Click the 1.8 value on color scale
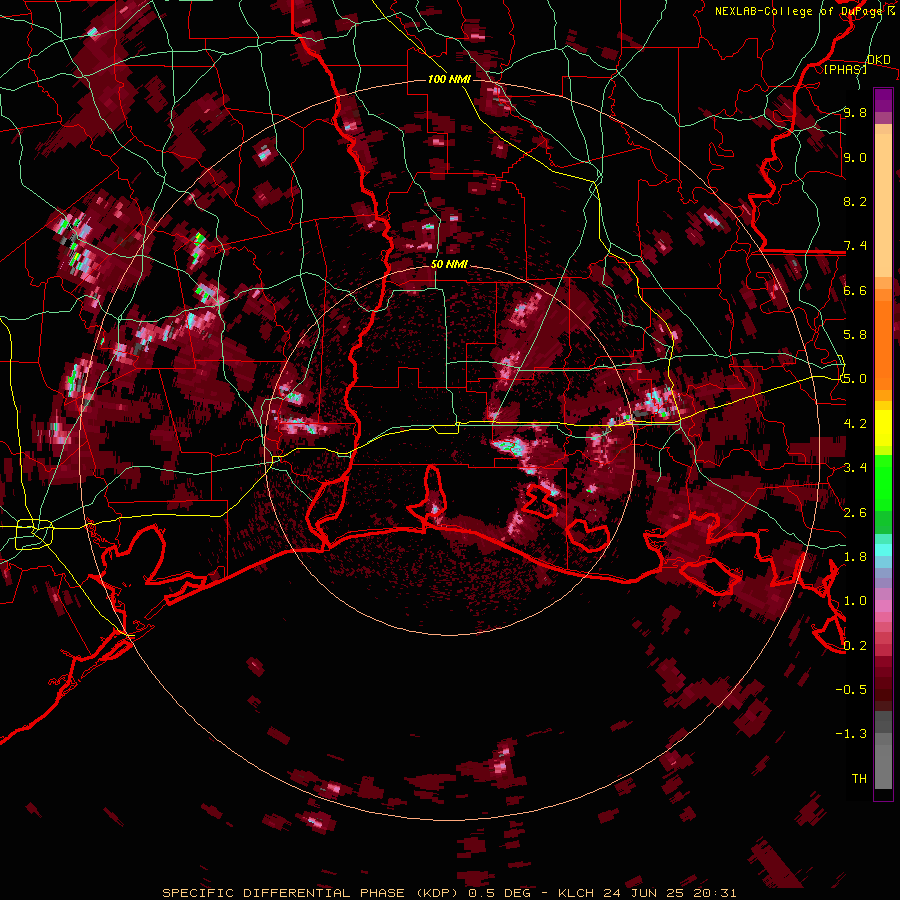Screen dimensions: 900x900 click(855, 557)
